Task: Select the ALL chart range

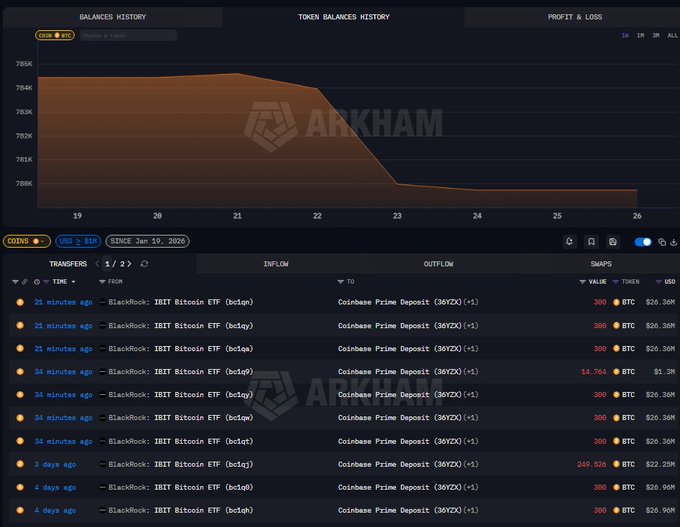Action: 672,36
